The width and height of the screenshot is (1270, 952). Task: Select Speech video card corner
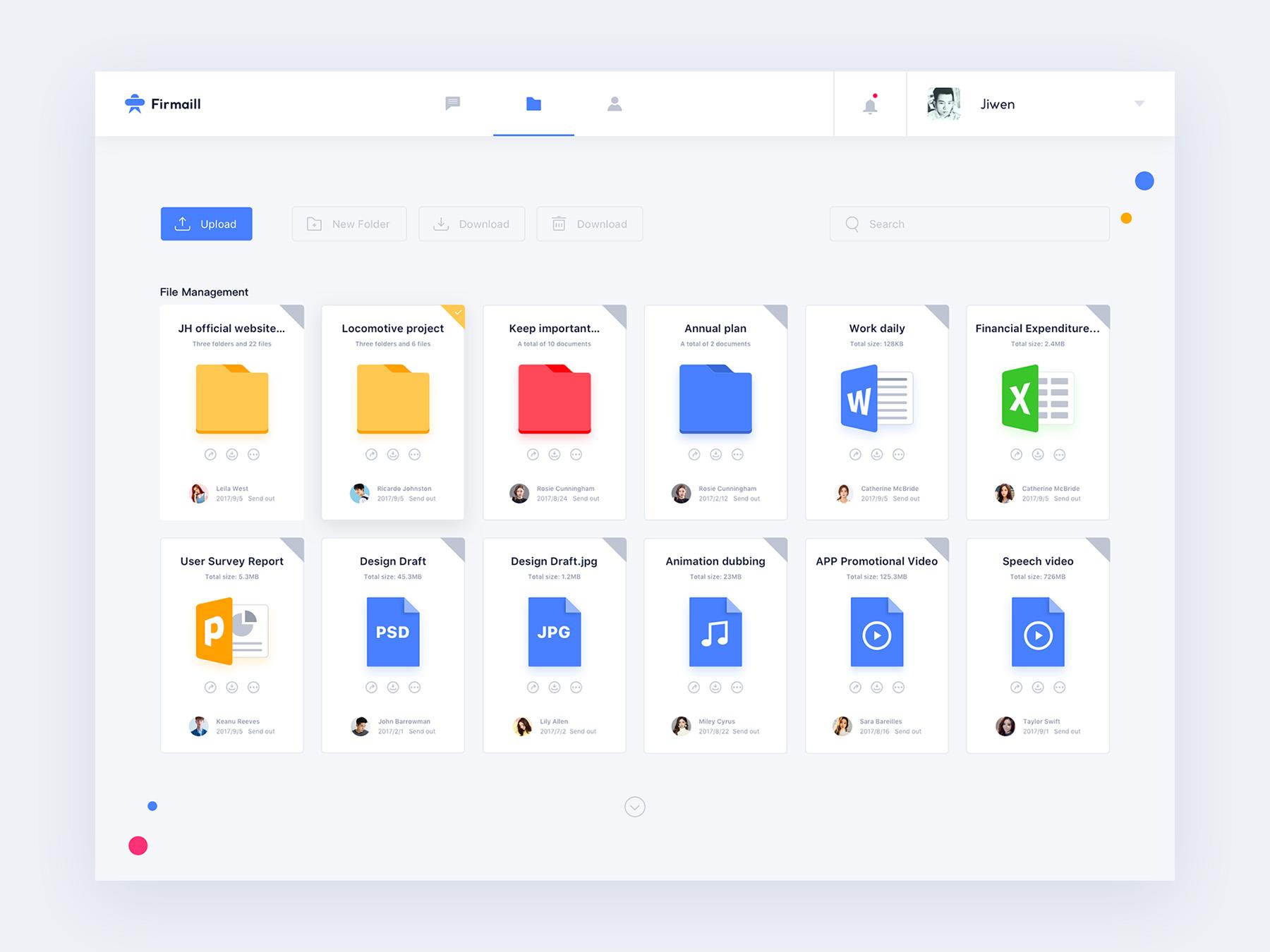(1101, 546)
